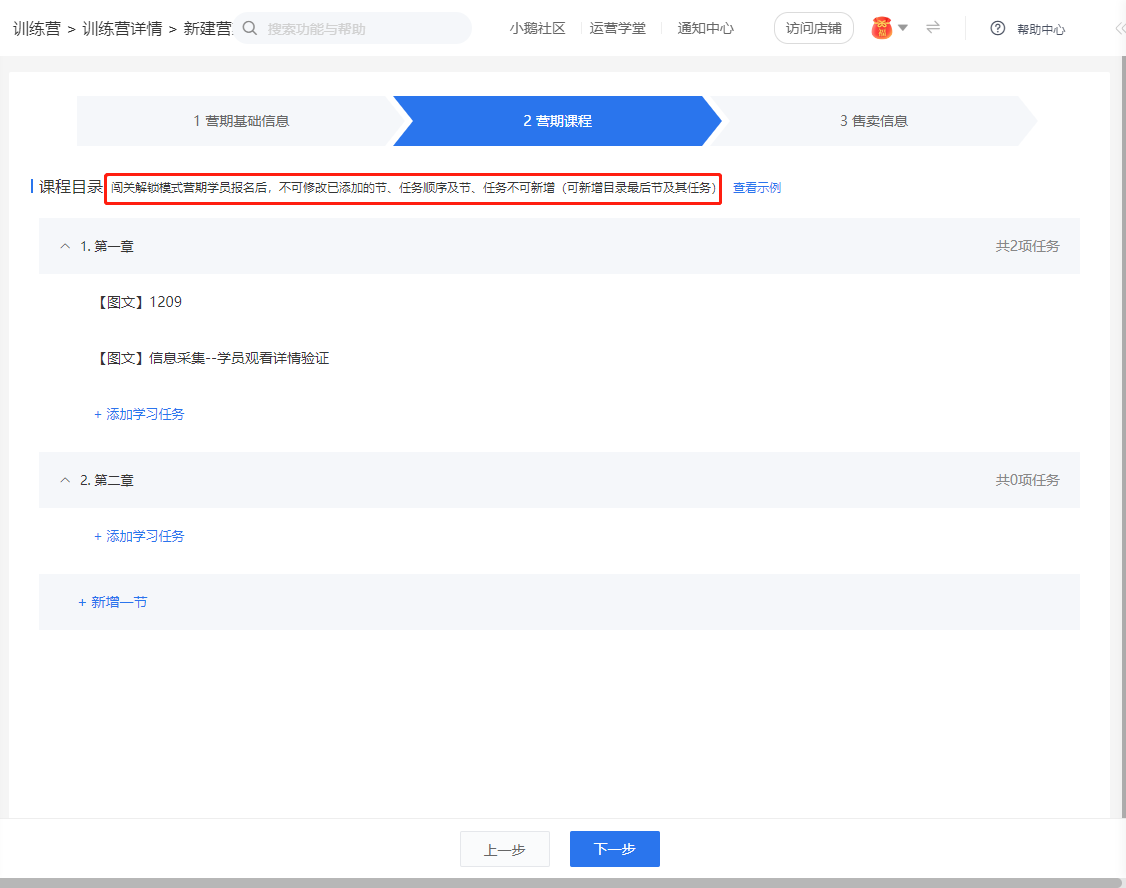Select 【图文】信息采集--学员观看详情验证 task
Viewport: 1126px width, 888px height.
(212, 358)
